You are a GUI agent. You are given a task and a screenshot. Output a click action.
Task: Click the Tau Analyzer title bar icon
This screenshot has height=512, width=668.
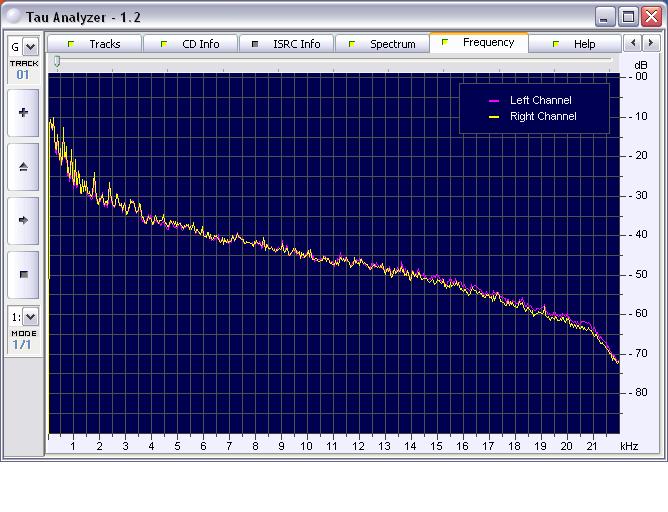[x=13, y=16]
